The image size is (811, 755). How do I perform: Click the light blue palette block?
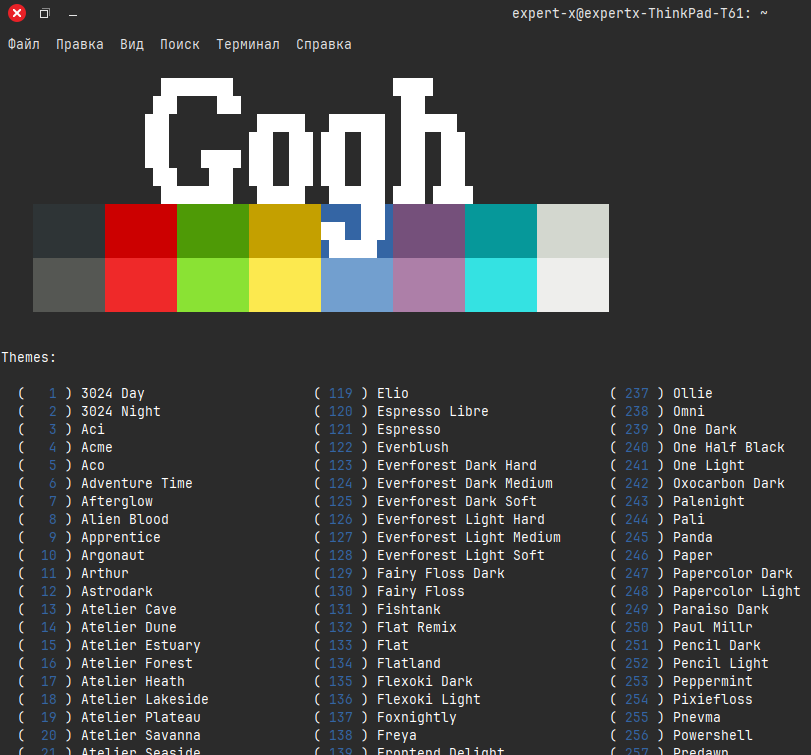(357, 285)
